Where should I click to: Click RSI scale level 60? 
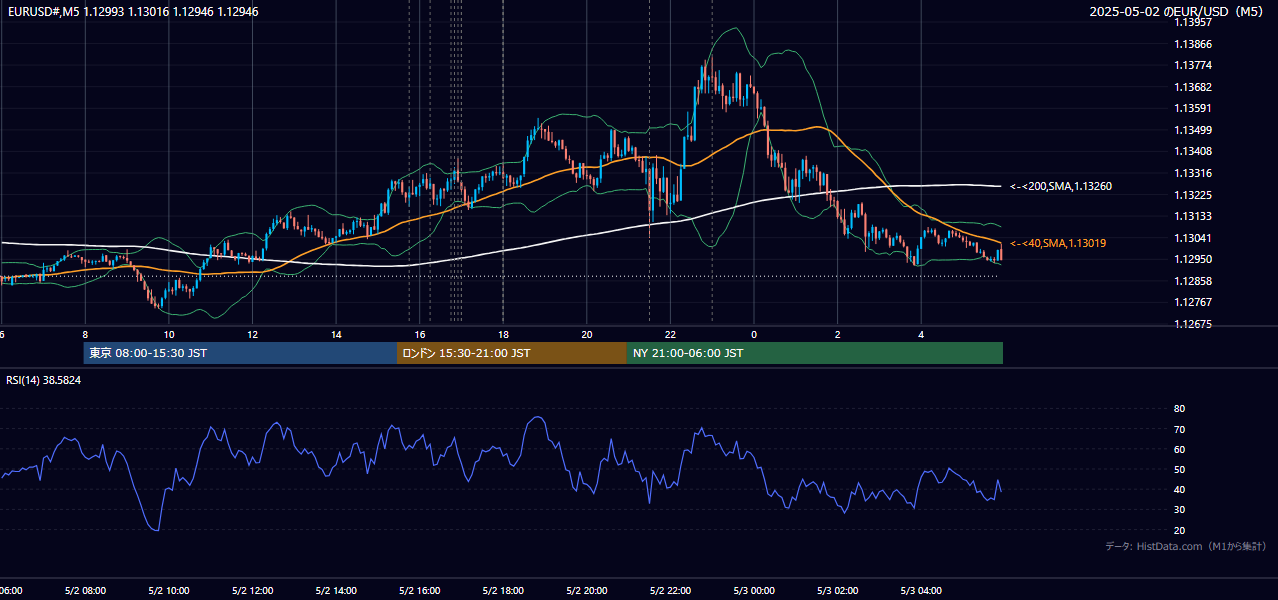coord(1179,449)
